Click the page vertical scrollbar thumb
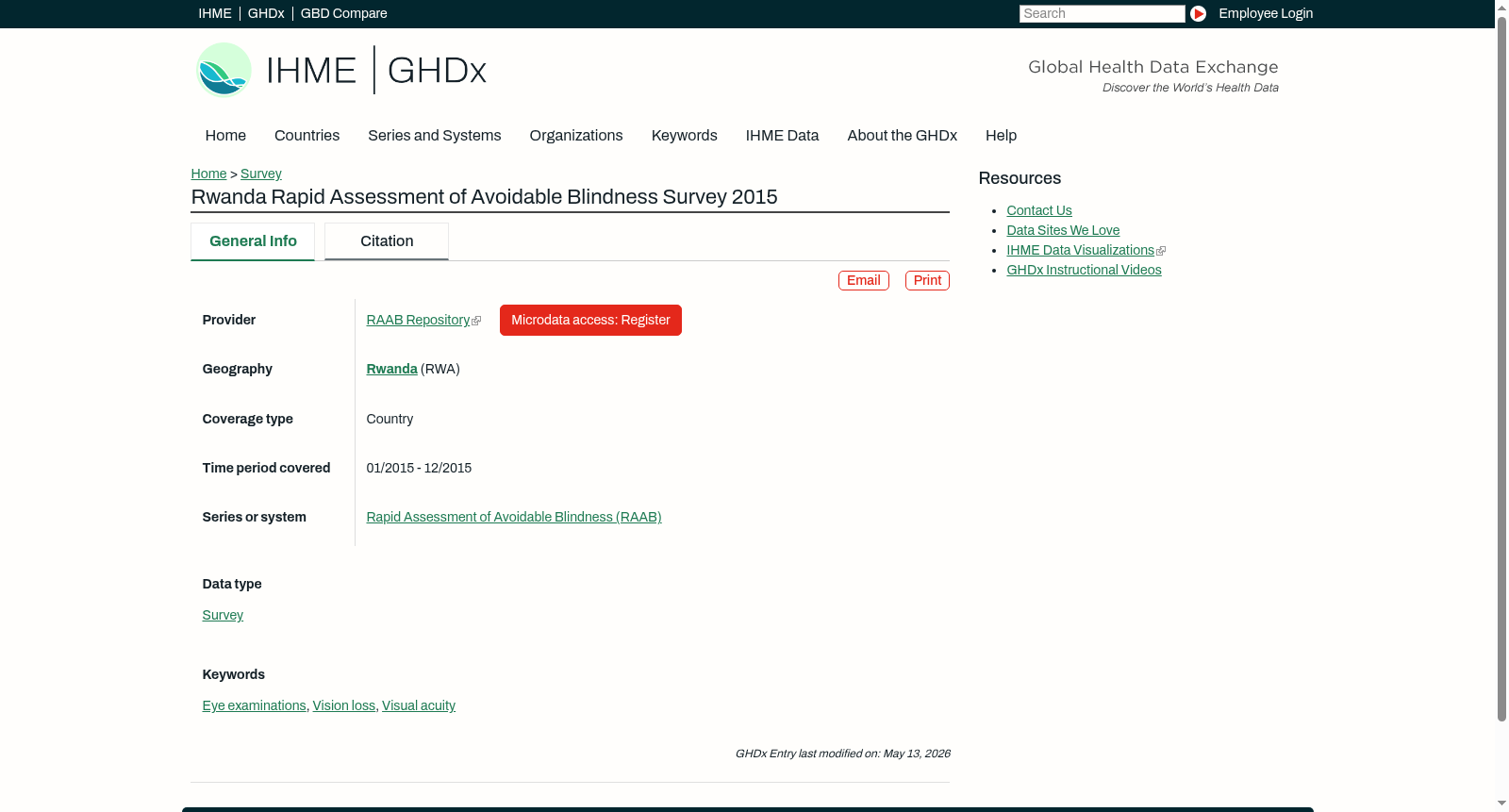 [1501, 369]
